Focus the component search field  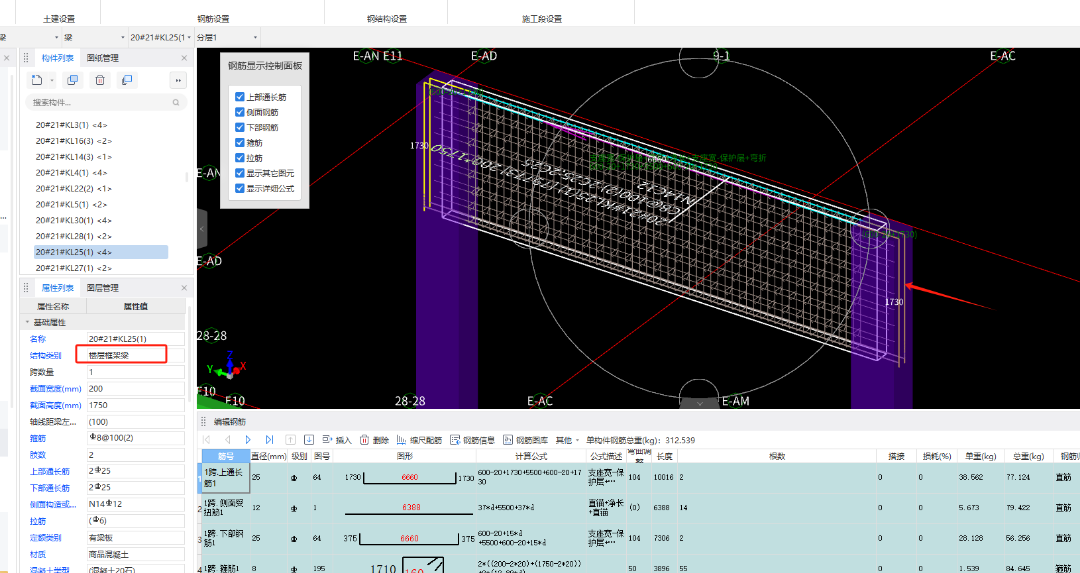(x=107, y=103)
